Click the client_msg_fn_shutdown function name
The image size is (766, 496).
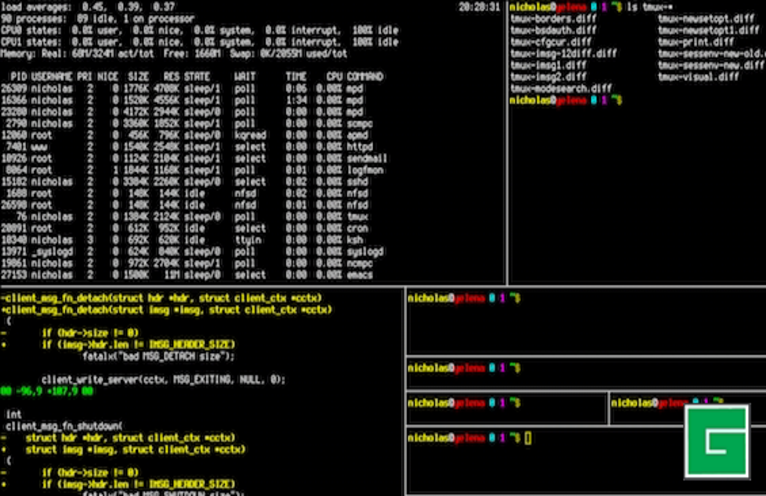[x=62, y=425]
